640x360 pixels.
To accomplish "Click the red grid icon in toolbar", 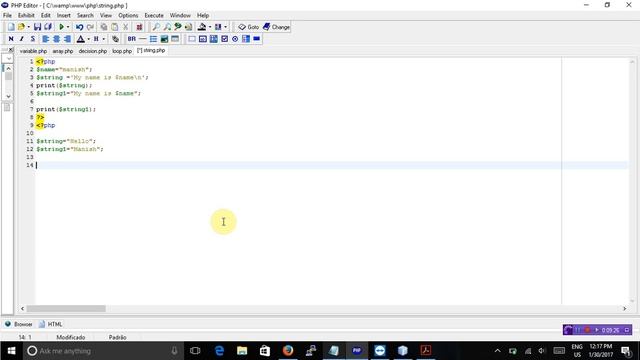I will (x=139, y=27).
